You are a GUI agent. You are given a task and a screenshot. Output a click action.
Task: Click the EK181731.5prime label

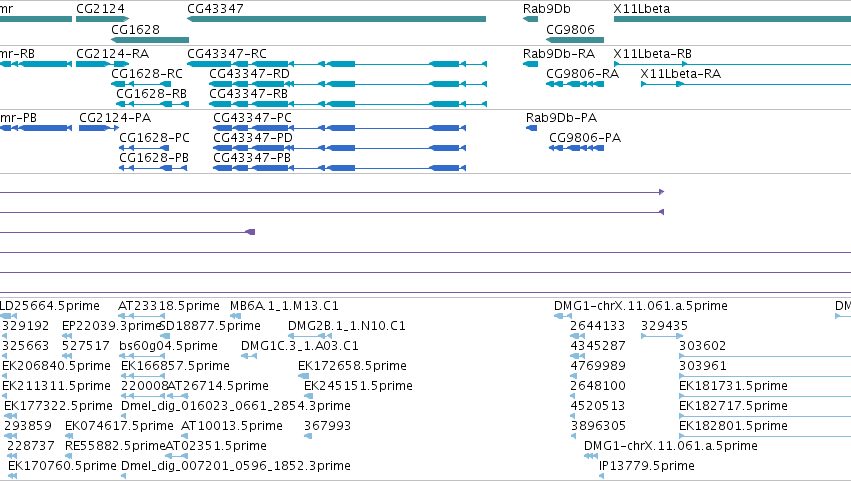(733, 386)
